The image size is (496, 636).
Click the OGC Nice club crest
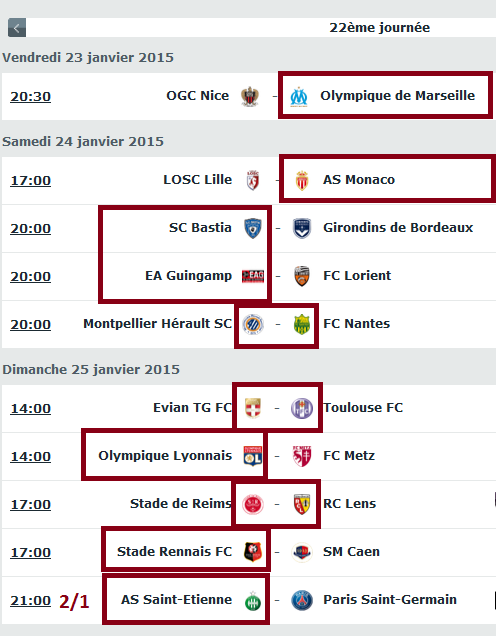(249, 97)
